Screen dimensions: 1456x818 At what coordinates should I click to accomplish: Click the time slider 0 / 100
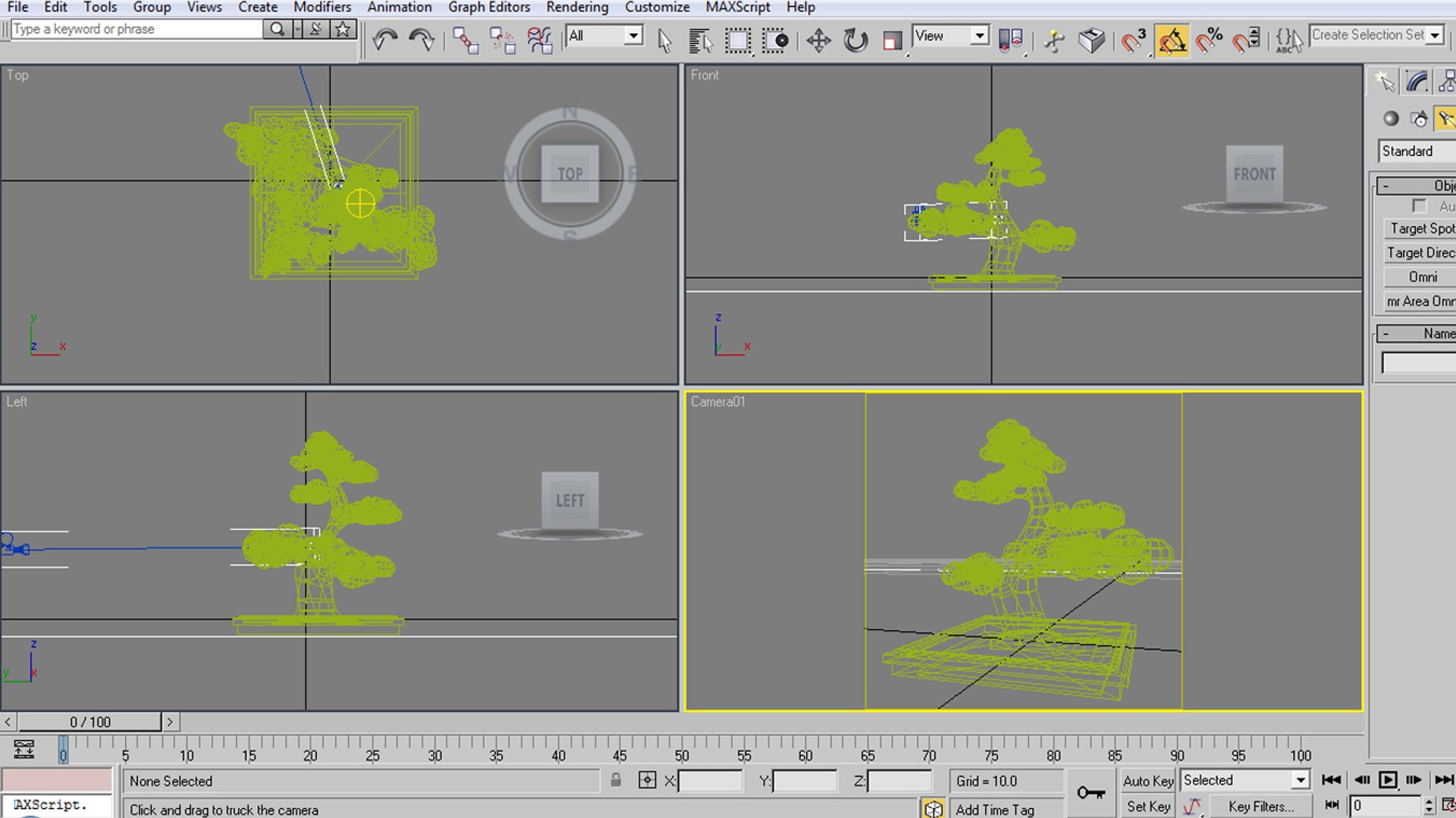[90, 722]
